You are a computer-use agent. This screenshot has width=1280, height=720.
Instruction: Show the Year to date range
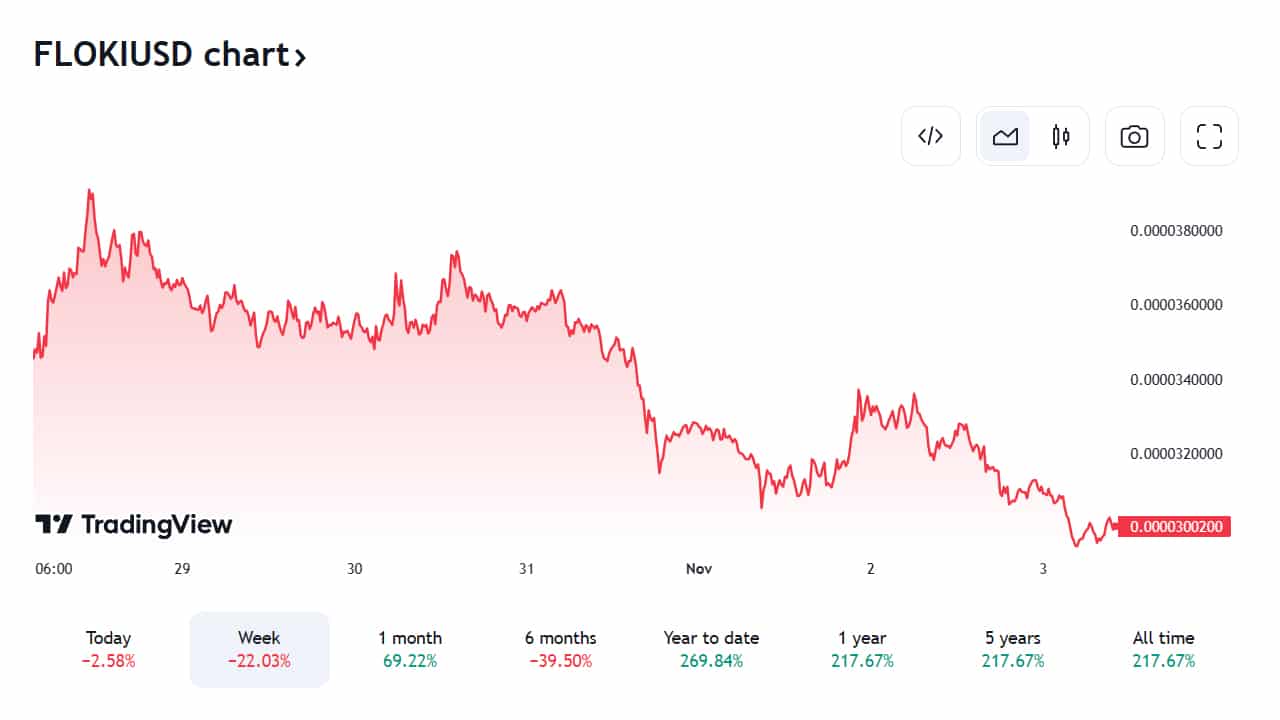click(711, 648)
